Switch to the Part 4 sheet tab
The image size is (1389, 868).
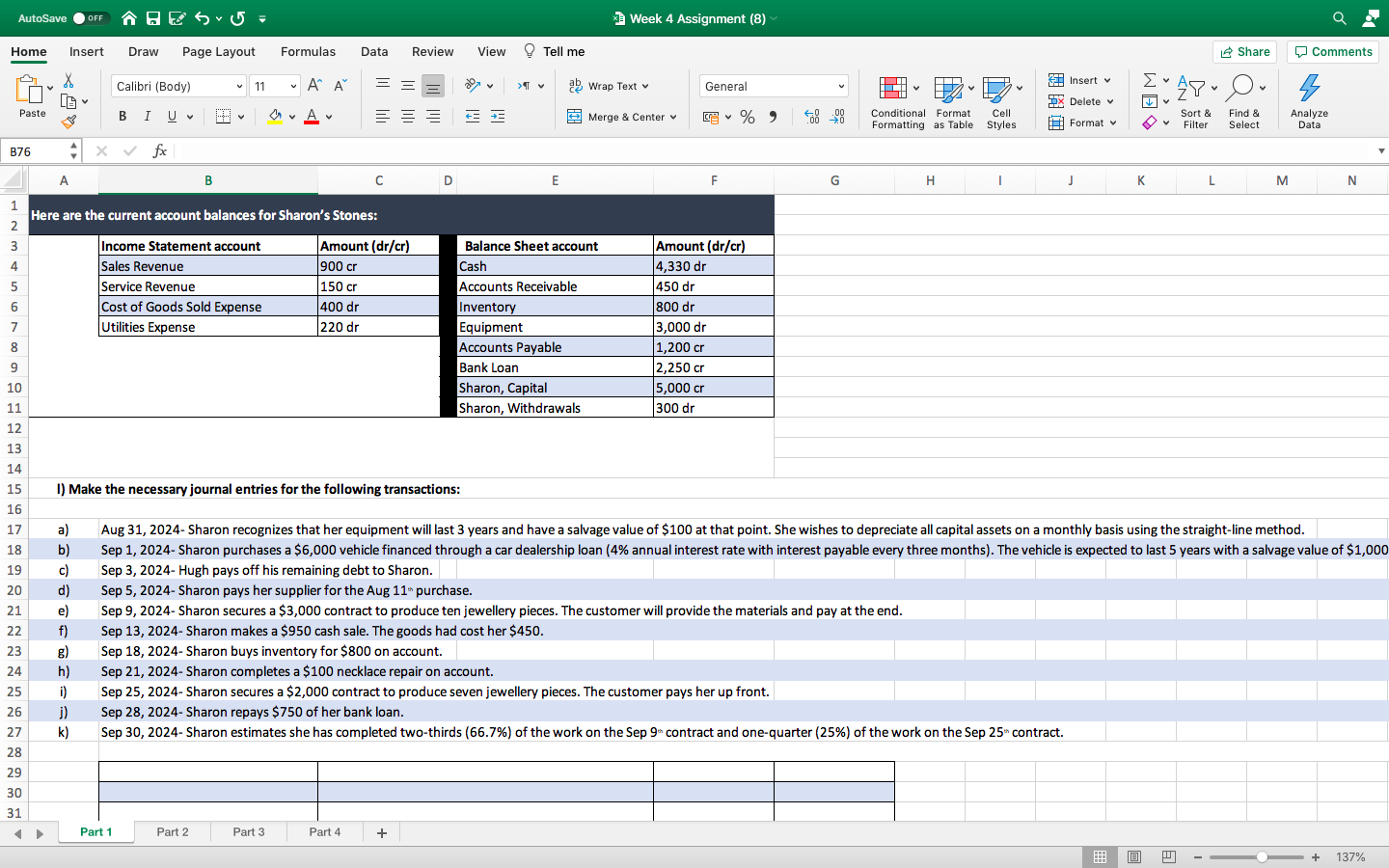pyautogui.click(x=325, y=832)
